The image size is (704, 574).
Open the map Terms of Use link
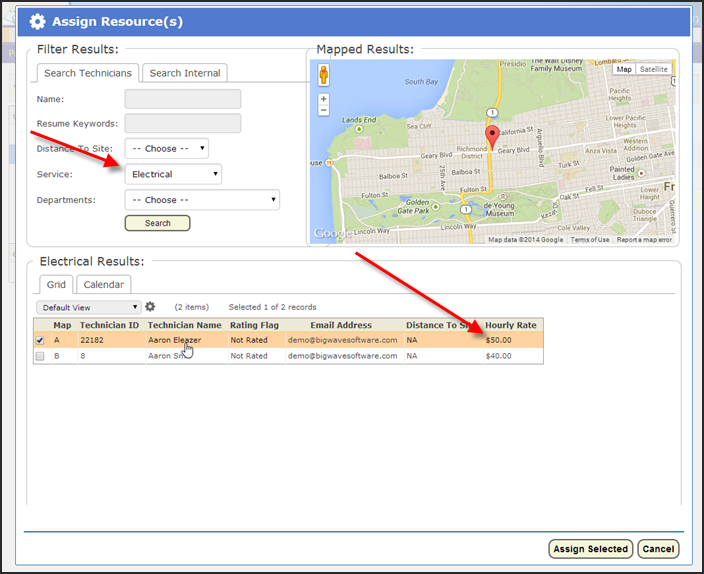(x=590, y=240)
